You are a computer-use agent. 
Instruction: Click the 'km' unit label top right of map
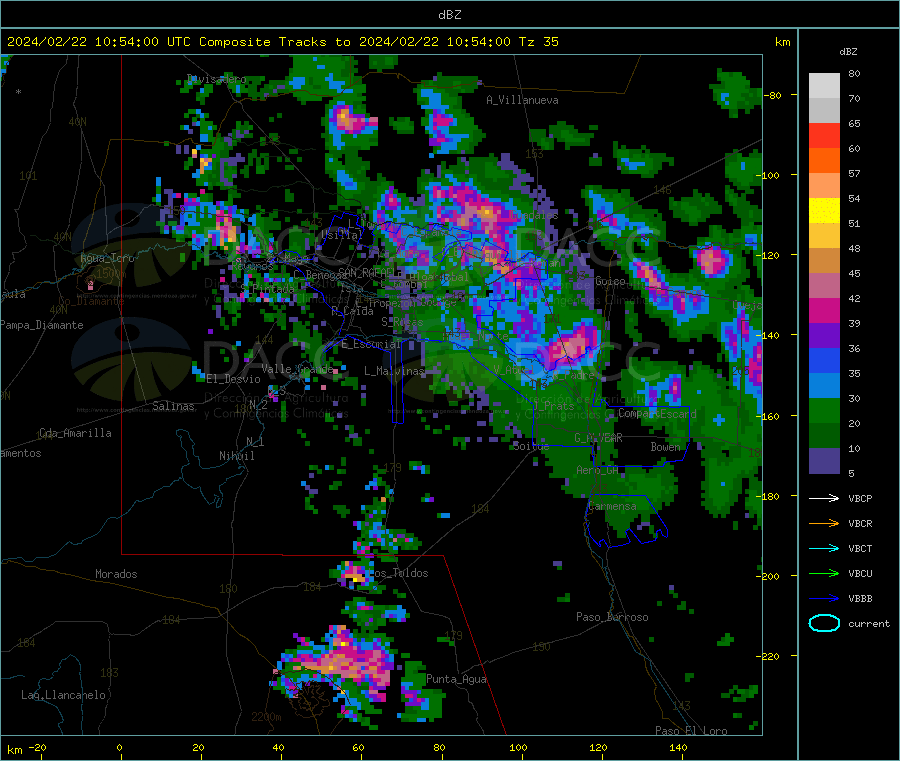pyautogui.click(x=782, y=42)
